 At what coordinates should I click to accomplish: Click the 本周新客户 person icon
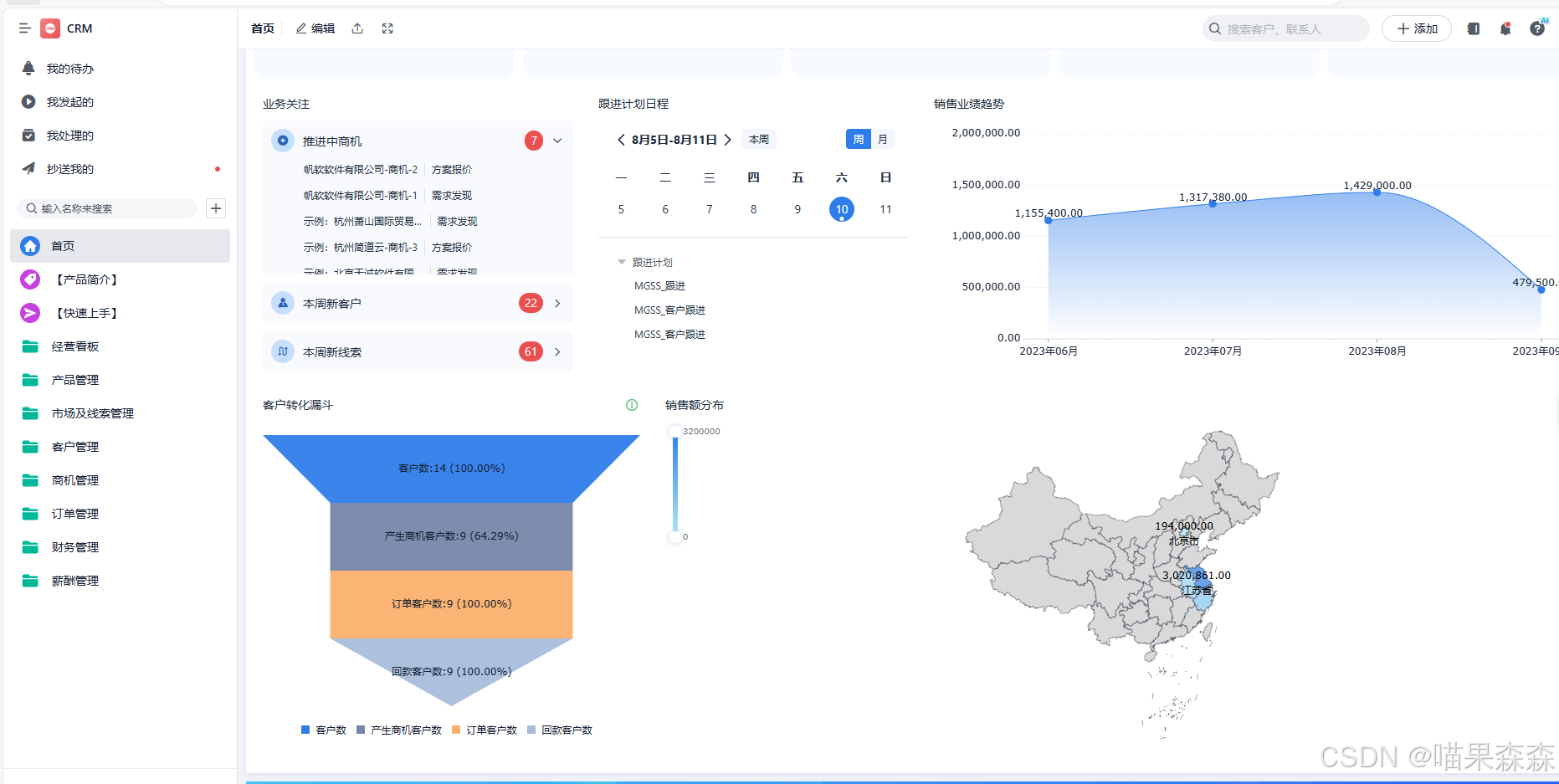(283, 303)
